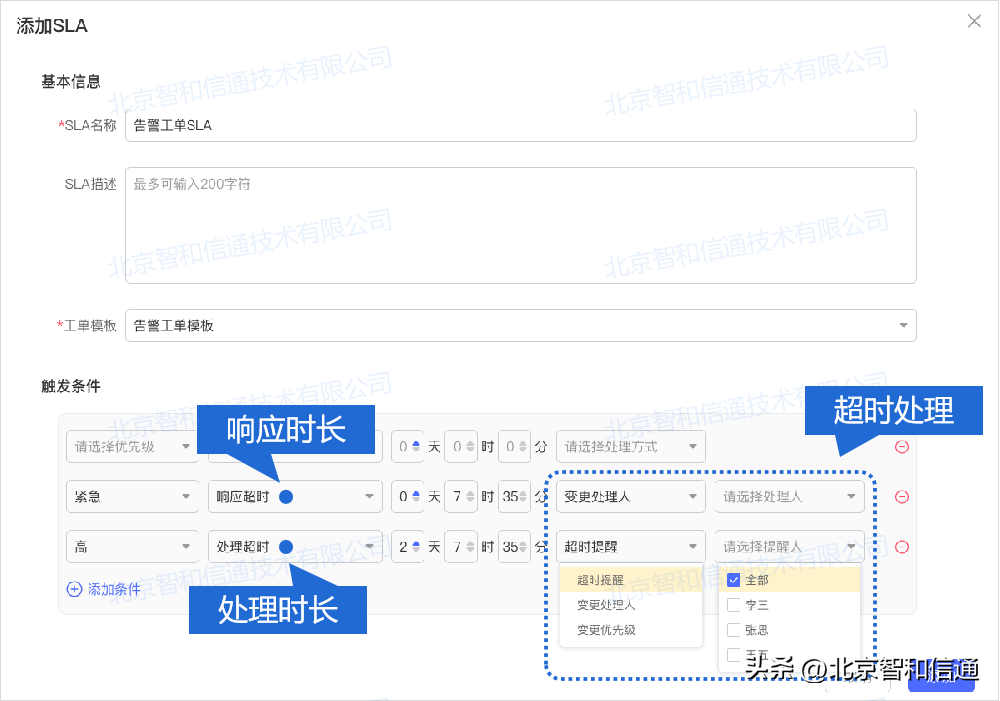Remove the 紧急 priority condition row

pos(902,496)
